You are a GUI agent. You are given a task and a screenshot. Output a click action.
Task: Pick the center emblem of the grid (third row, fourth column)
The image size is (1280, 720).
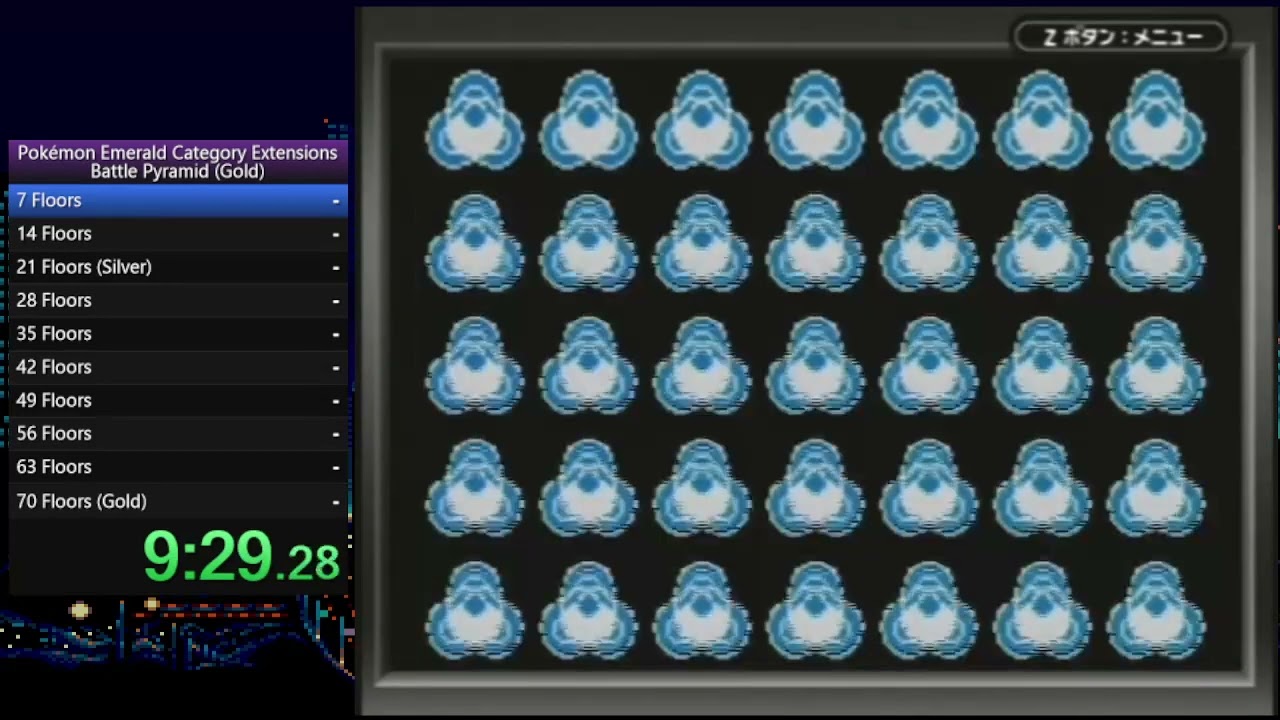coord(815,366)
